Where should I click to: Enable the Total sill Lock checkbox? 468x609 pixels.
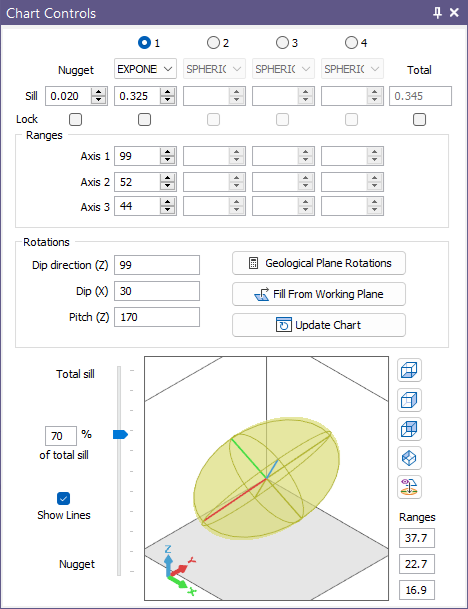click(419, 119)
